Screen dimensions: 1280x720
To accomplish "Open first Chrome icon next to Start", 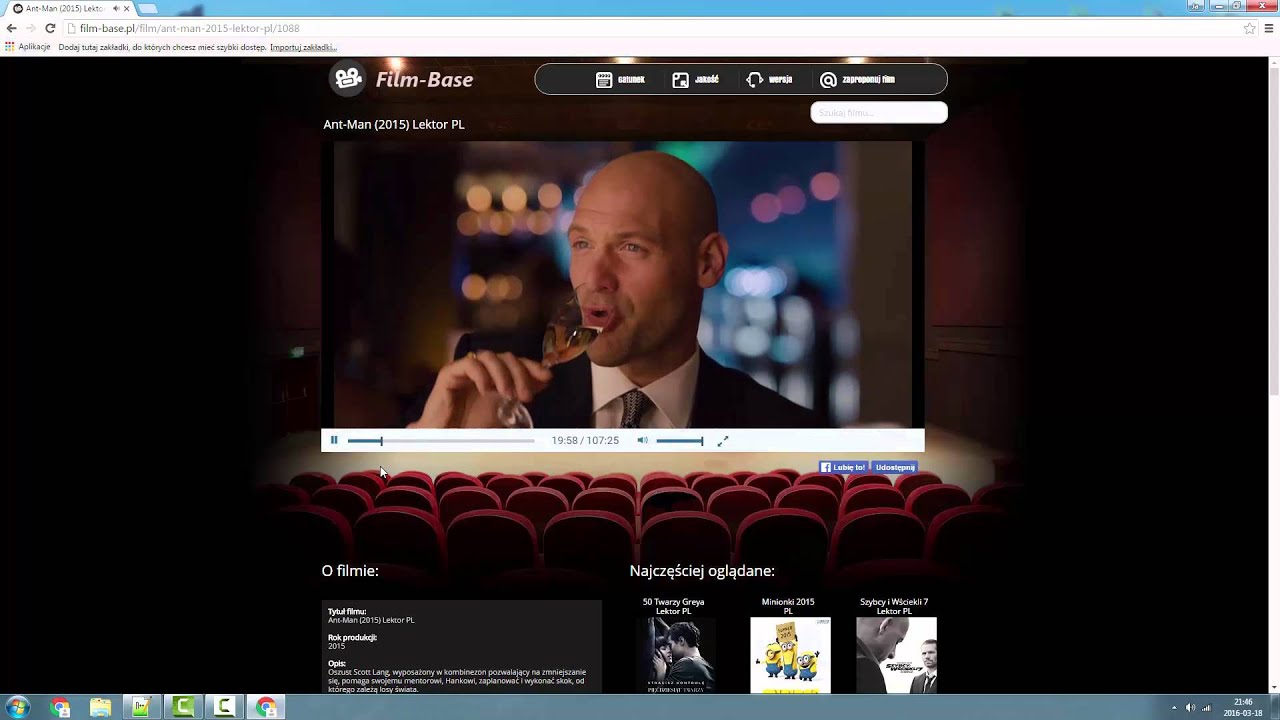I will 61,707.
